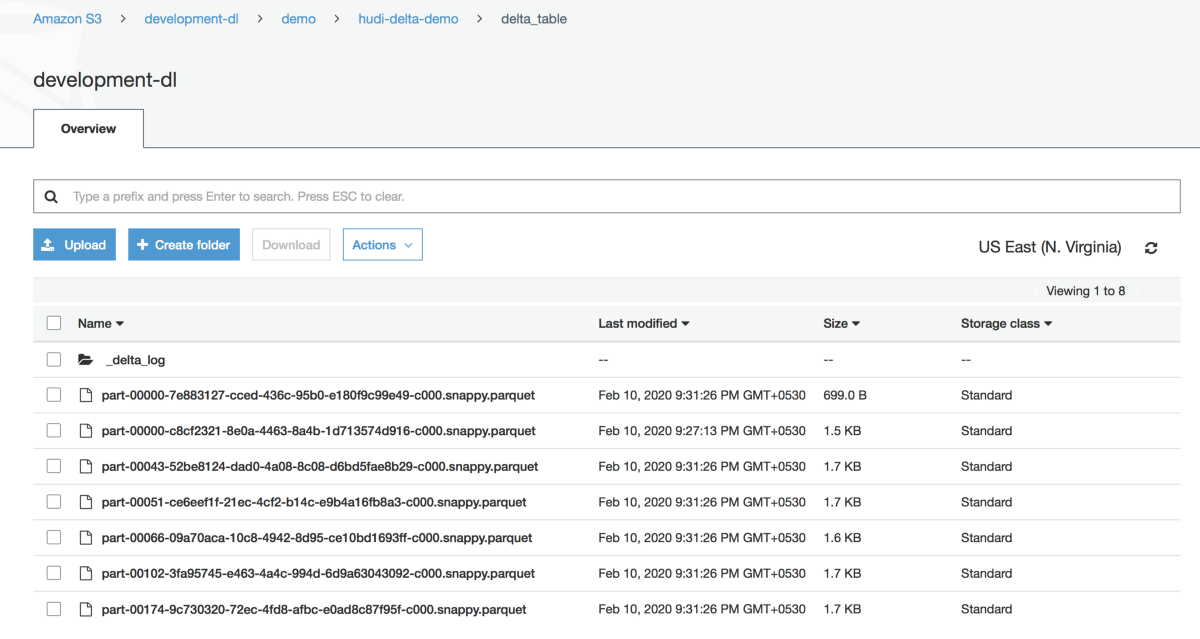
Task: Switch to the Overview tab
Action: point(88,129)
